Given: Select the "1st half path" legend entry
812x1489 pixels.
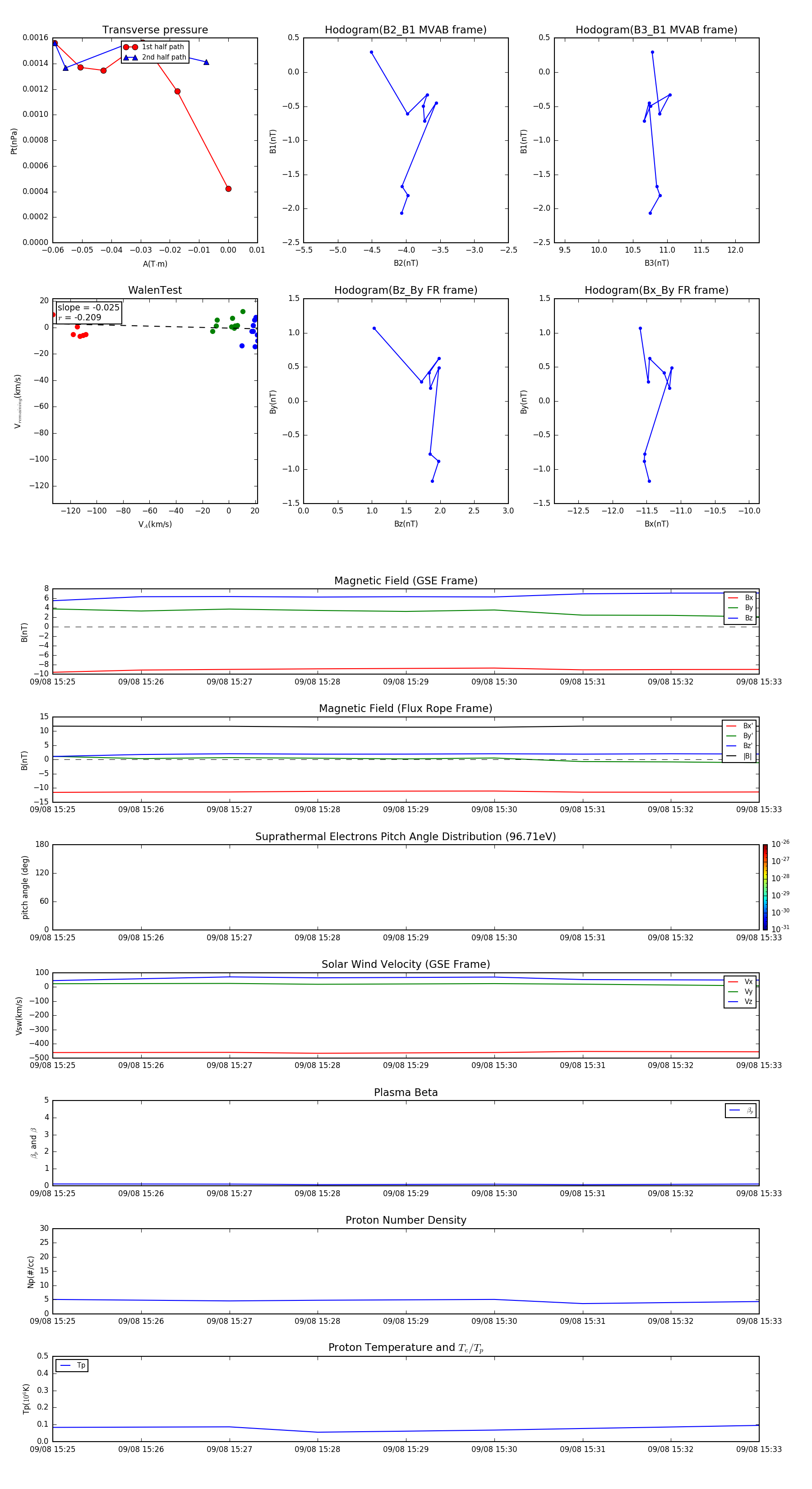Looking at the screenshot, I should (x=154, y=47).
